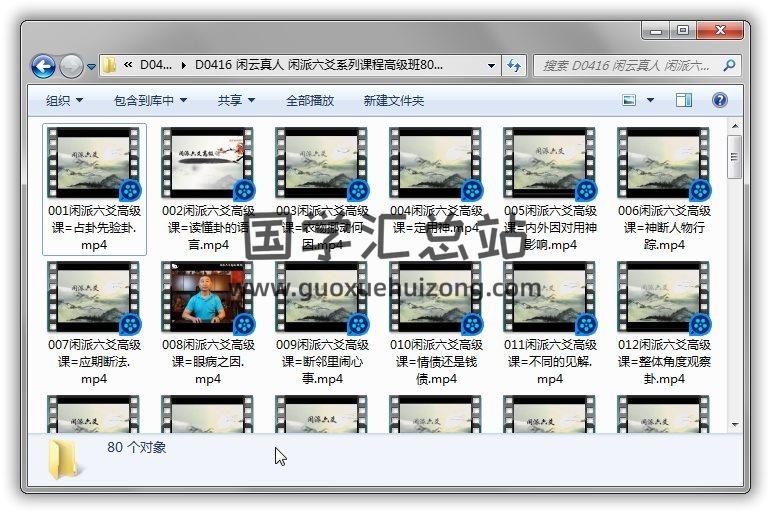Open the 组织 menu

(x=64, y=101)
